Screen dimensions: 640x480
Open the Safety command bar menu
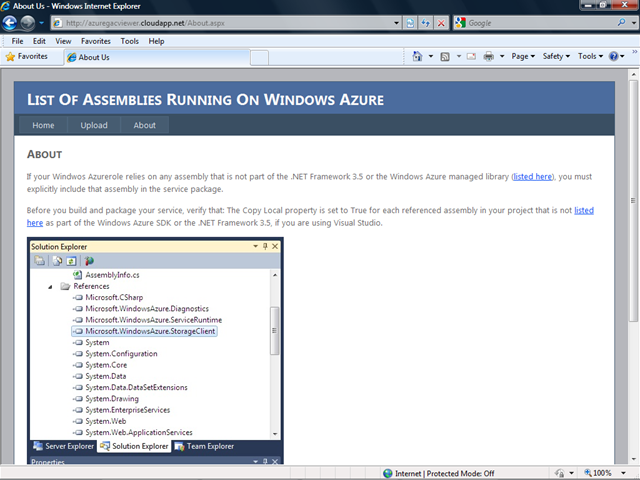[556, 56]
